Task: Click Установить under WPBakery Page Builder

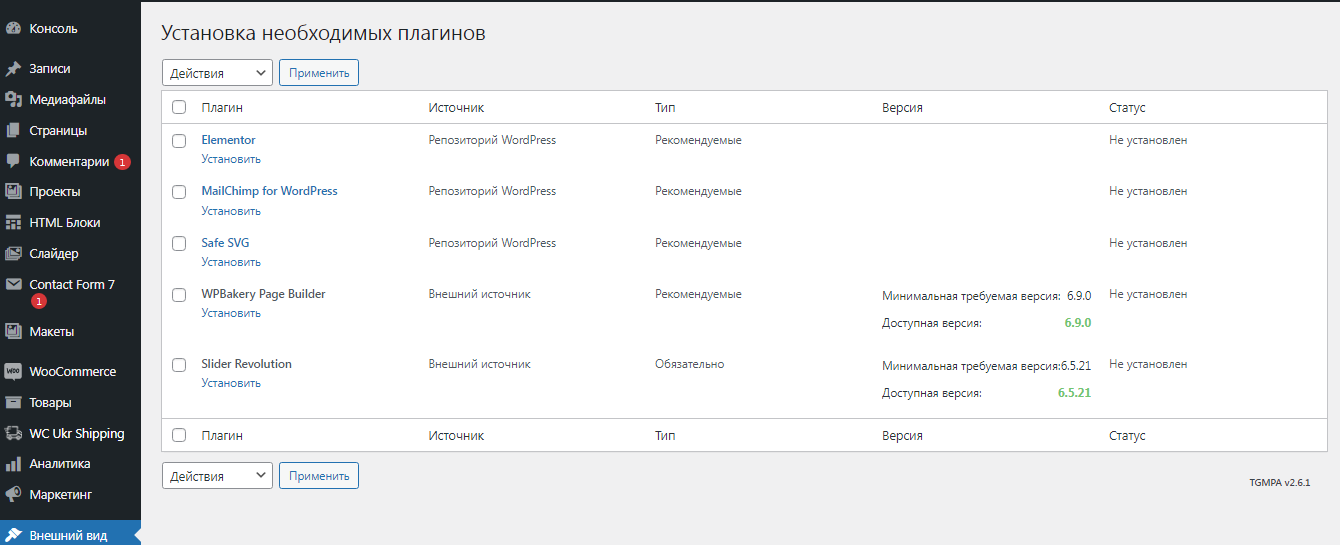Action: pyautogui.click(x=231, y=313)
